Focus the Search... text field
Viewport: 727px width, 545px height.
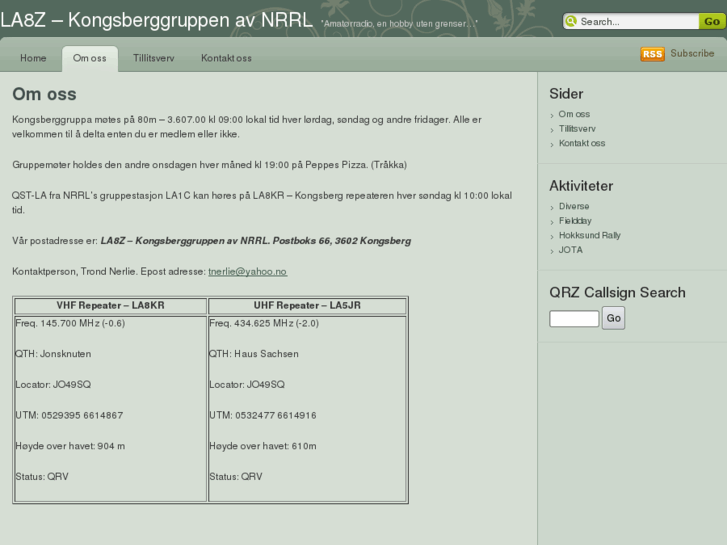point(639,22)
